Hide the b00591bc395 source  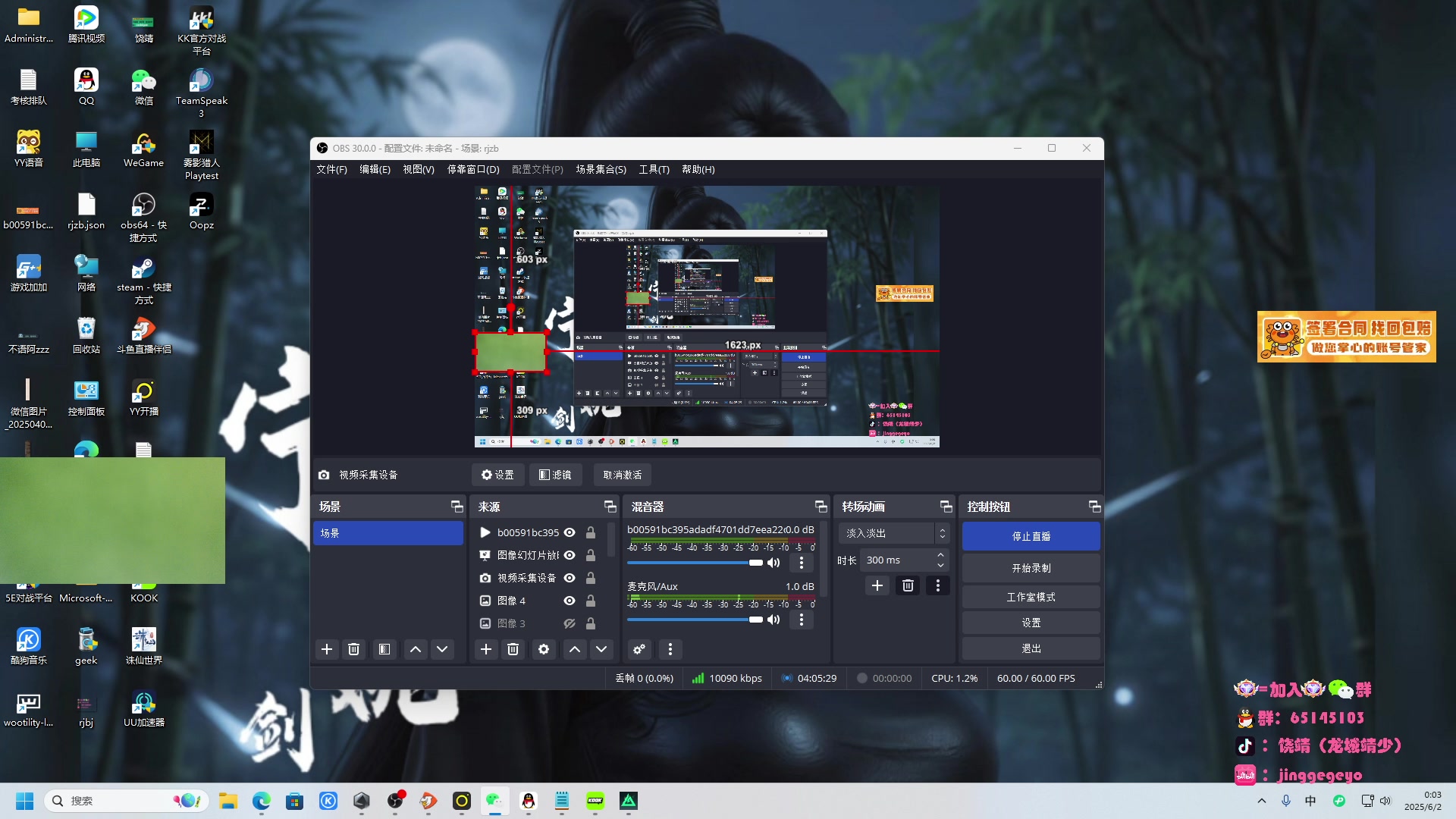(x=570, y=532)
